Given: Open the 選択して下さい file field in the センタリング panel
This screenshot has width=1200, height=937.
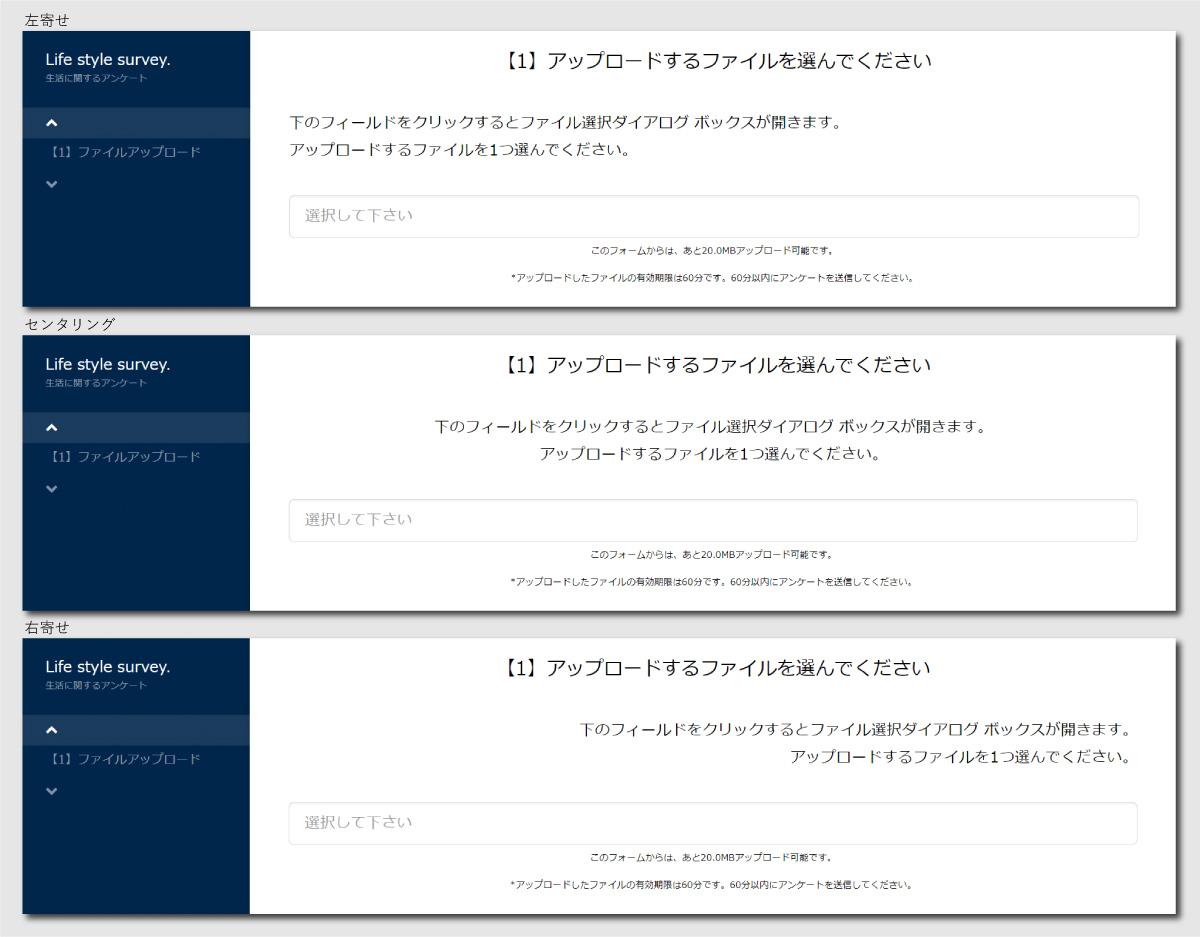Looking at the screenshot, I should pos(713,520).
